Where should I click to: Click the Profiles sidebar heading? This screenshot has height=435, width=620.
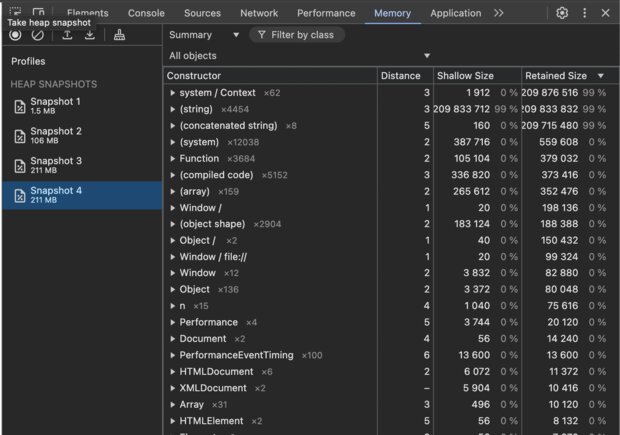(28, 61)
